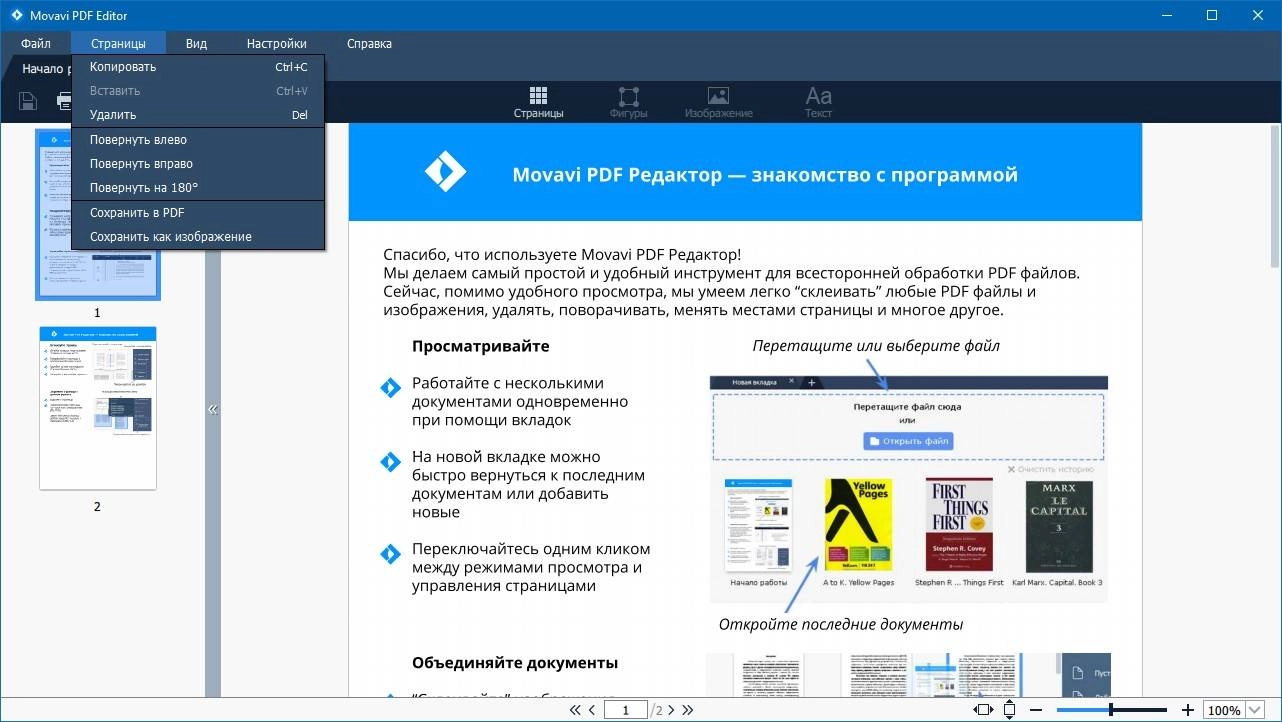
Task: Select Повернуть на 180° entry
Action: click(x=198, y=188)
